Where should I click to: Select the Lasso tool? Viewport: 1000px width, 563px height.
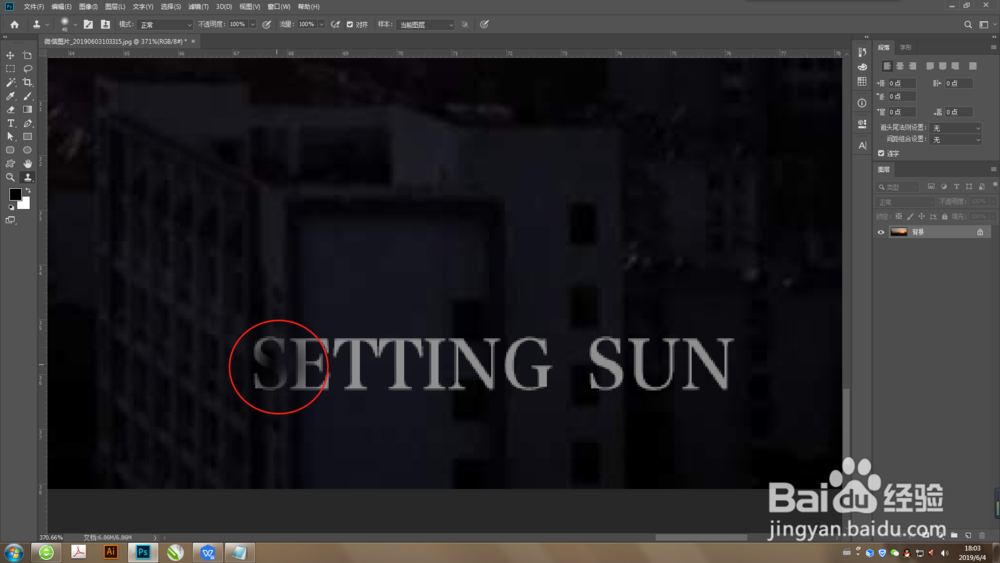tap(27, 69)
